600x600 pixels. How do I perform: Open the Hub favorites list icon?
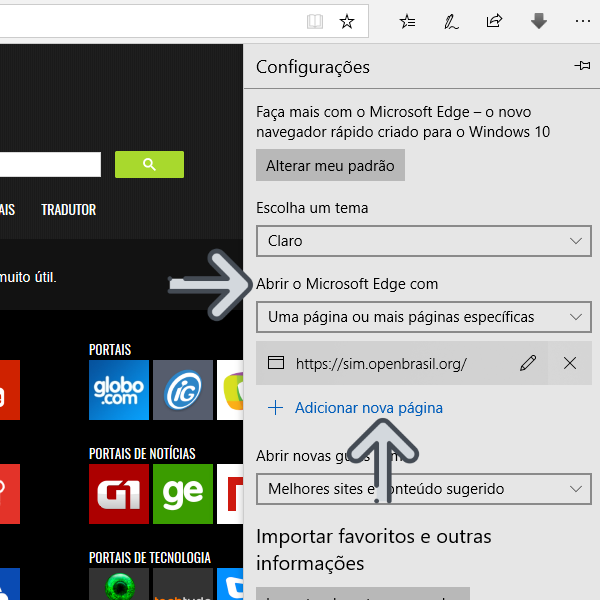(x=408, y=21)
